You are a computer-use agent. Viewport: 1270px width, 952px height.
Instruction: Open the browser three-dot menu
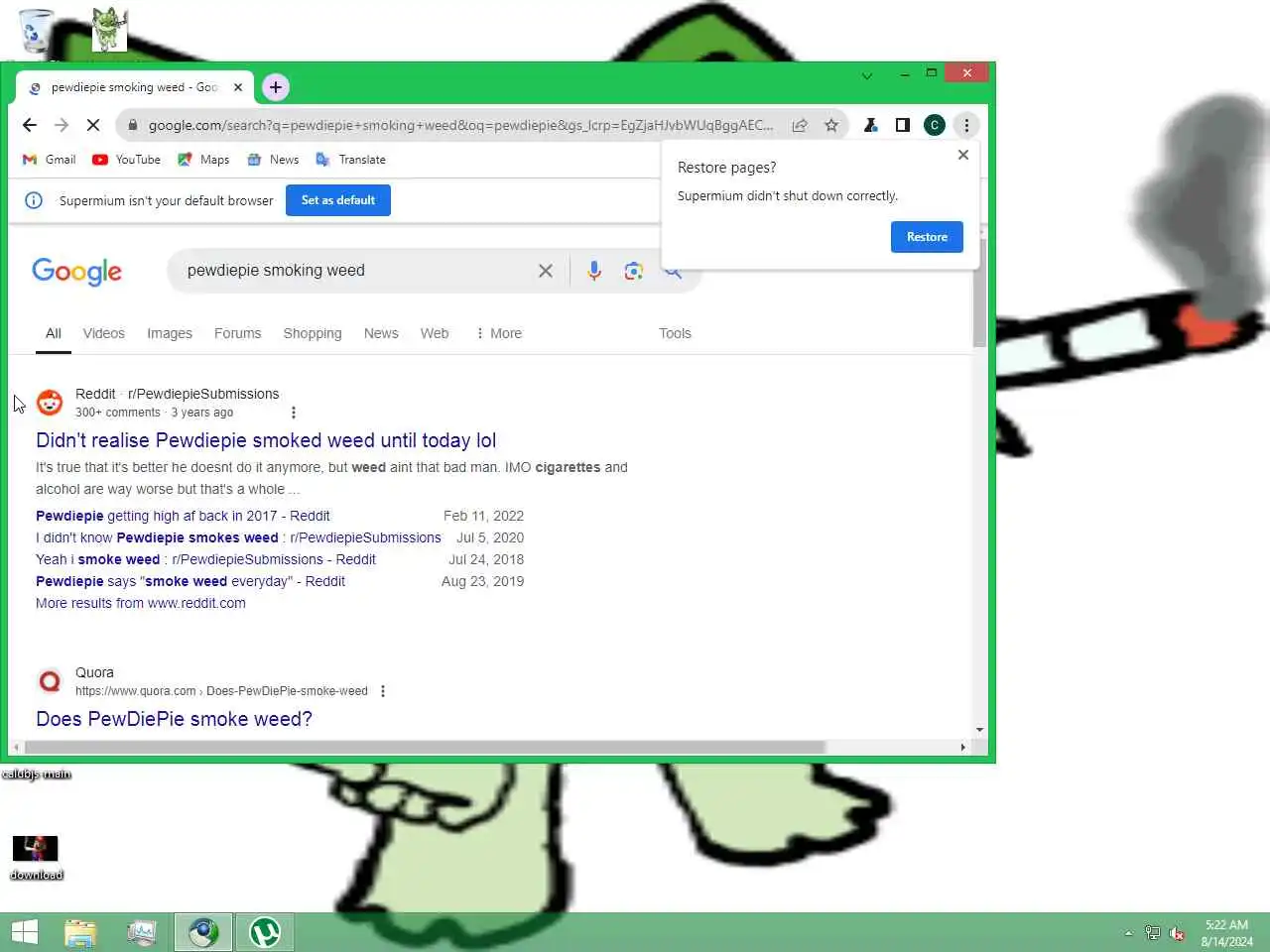point(966,125)
